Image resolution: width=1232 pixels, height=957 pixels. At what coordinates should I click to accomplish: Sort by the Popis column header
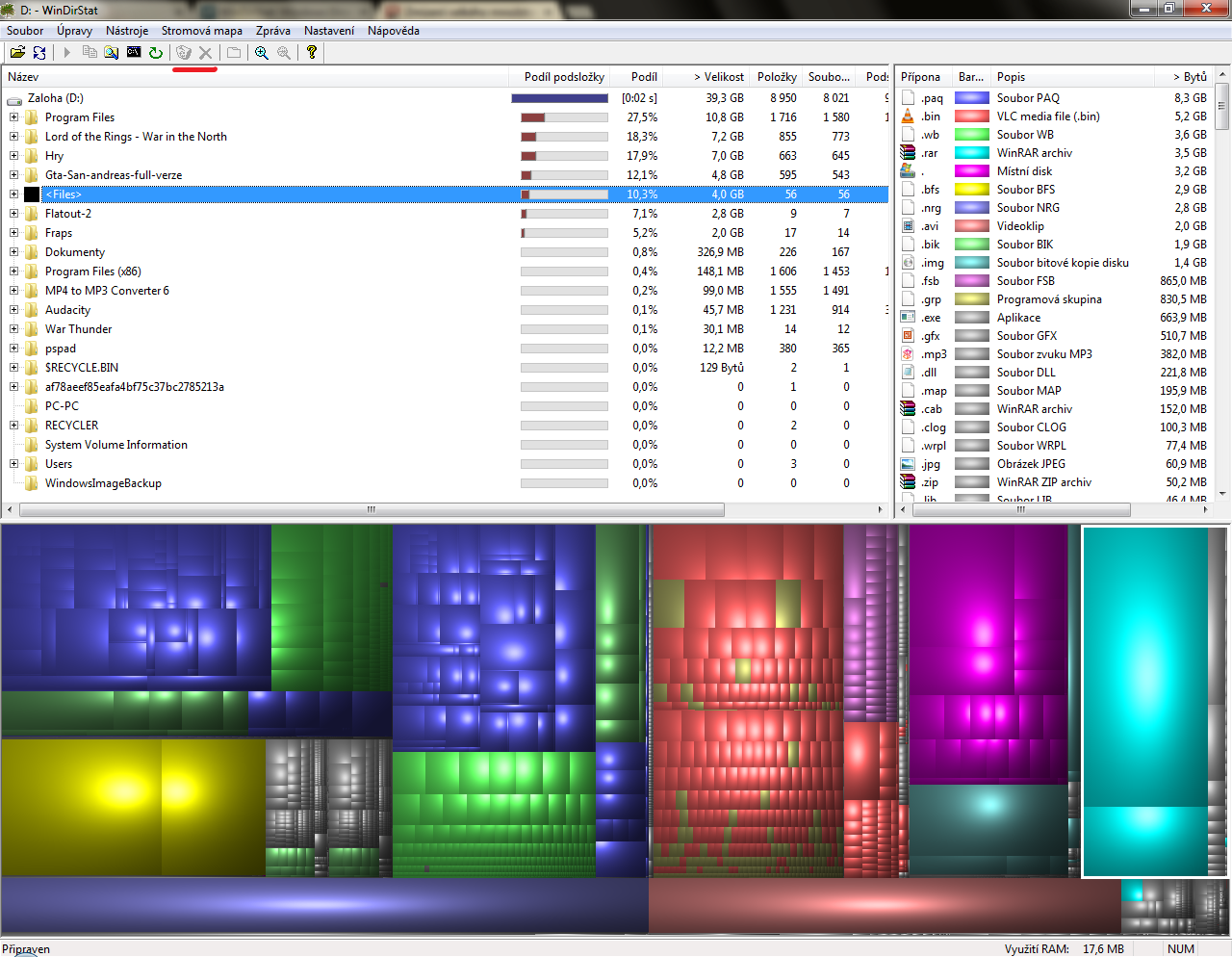click(x=1074, y=77)
